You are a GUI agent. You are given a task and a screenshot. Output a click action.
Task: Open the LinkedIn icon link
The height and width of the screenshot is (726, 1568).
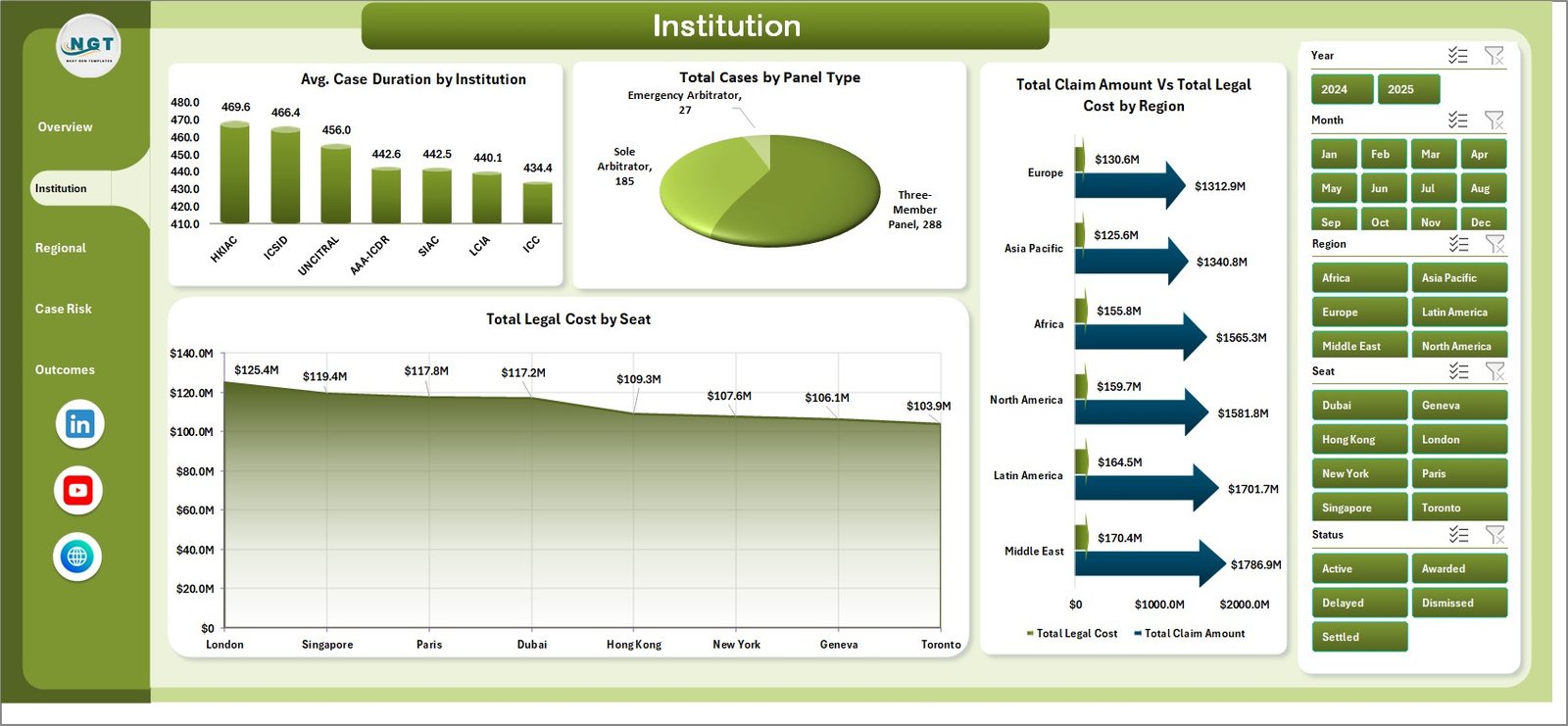coord(79,423)
